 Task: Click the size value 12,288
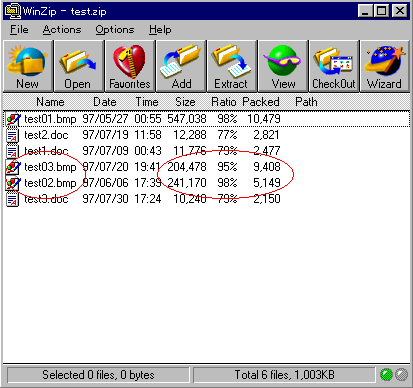coord(190,135)
